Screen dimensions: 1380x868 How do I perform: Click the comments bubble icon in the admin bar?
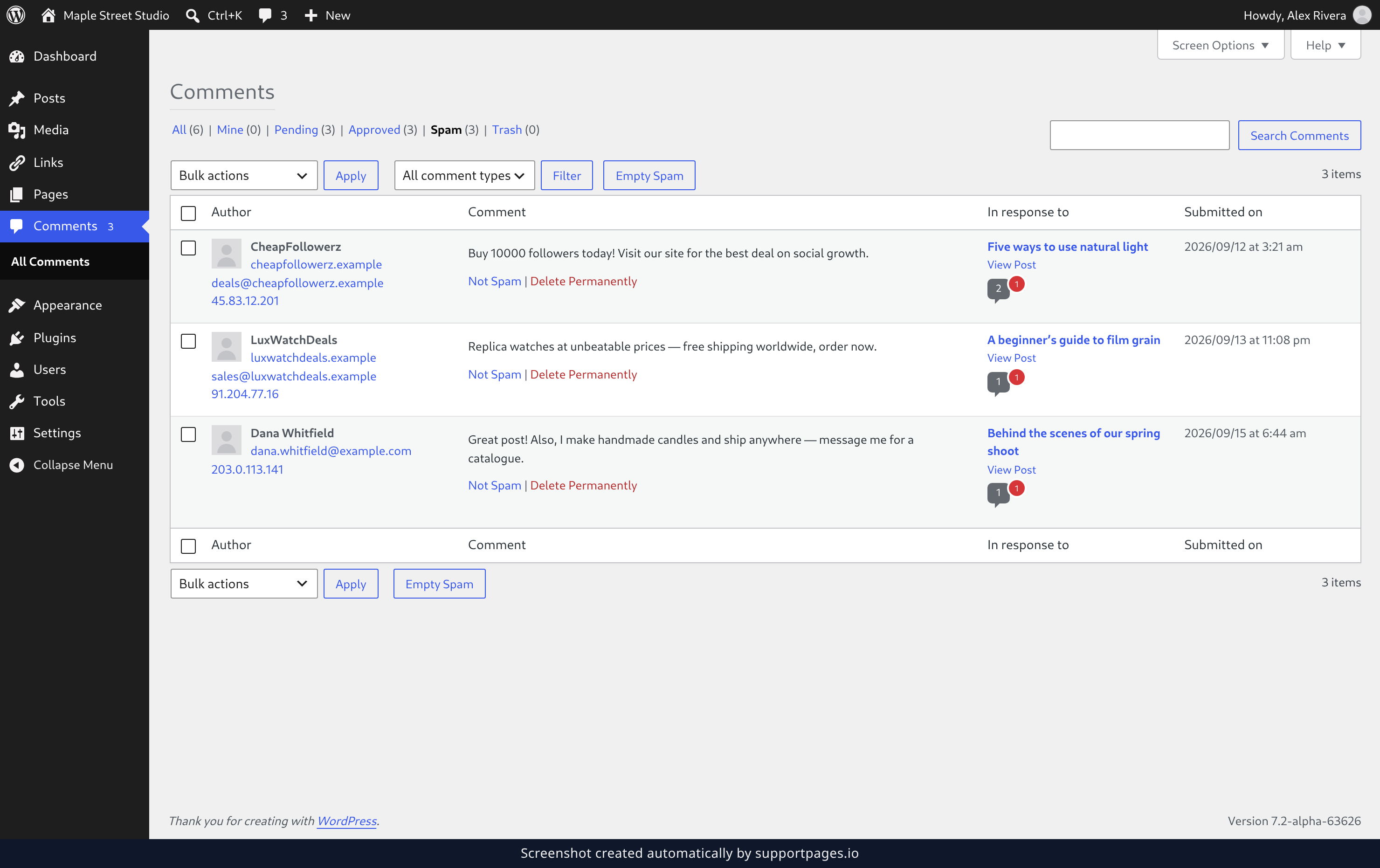(x=265, y=15)
